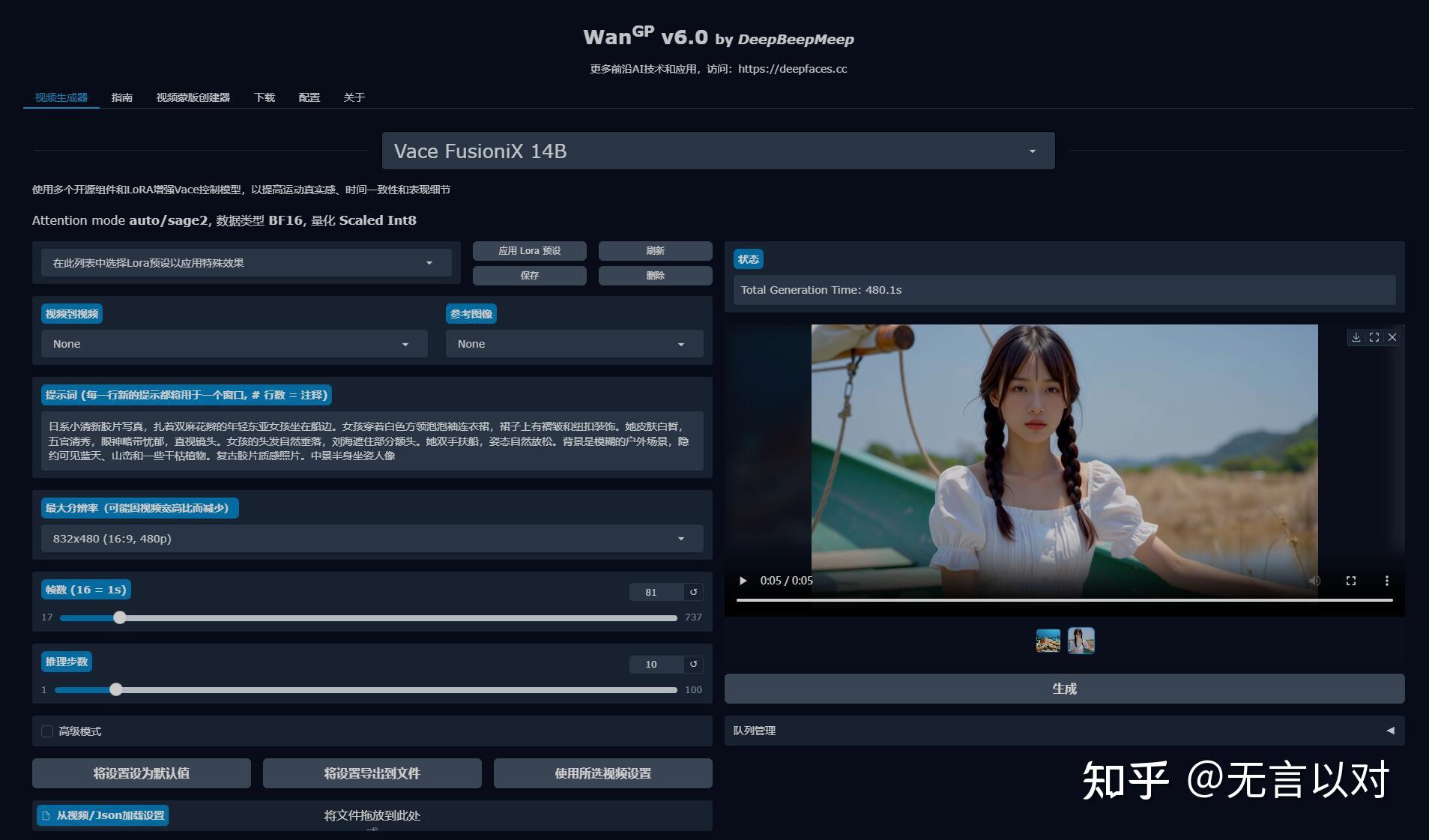Click the 应用 Lora 预设 button
Image resolution: width=1429 pixels, height=840 pixels.
tap(529, 250)
